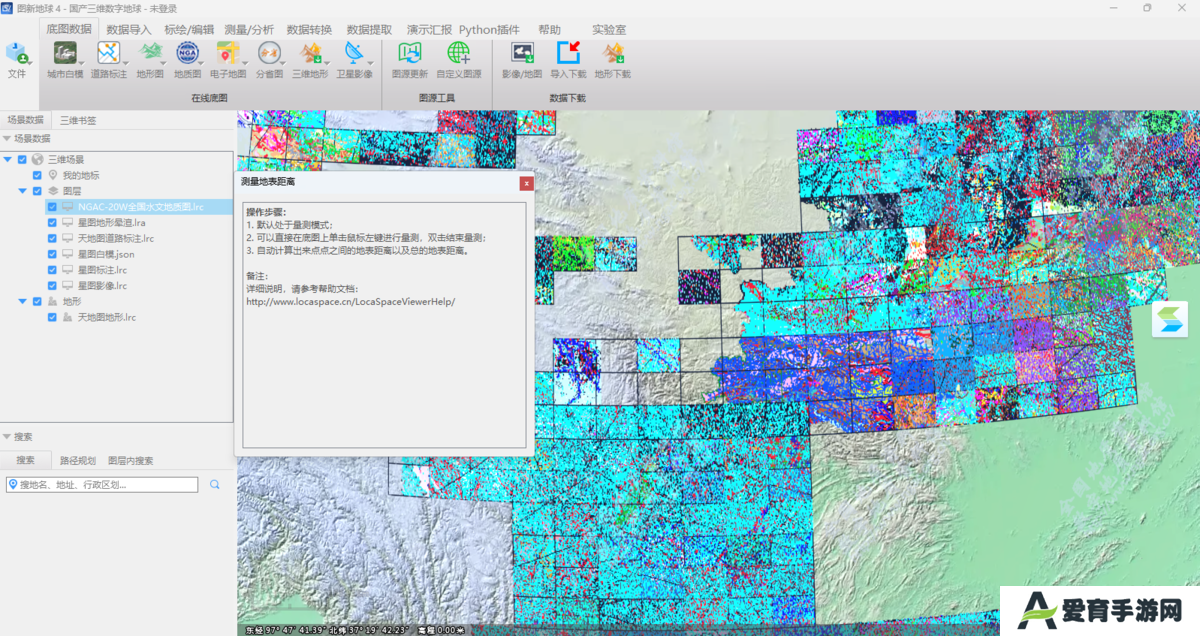The height and width of the screenshot is (636, 1200).
Task: Uncheck the 三维场景 checkbox
Action: (22, 160)
